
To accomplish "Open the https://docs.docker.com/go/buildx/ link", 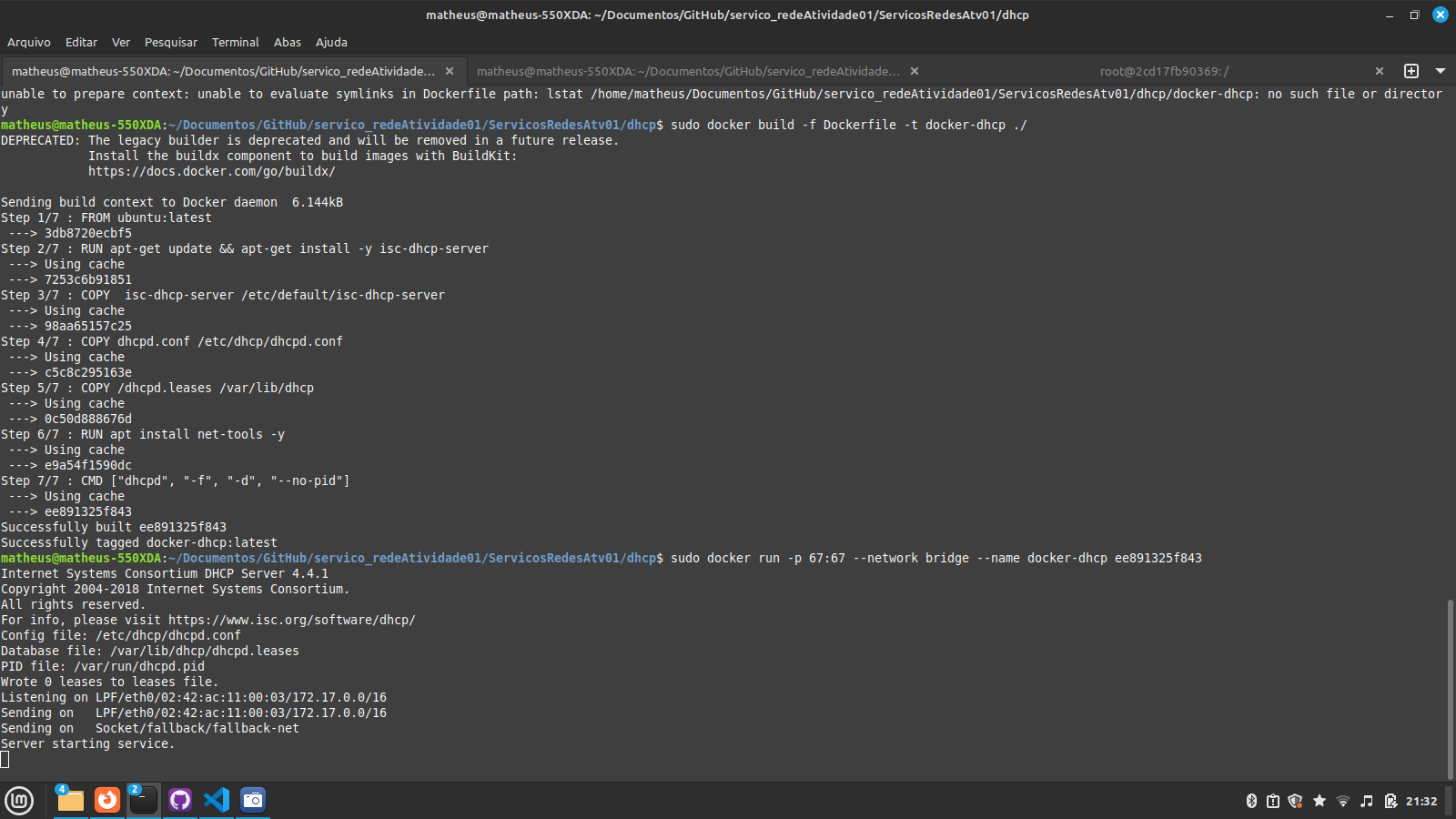I will [212, 171].
